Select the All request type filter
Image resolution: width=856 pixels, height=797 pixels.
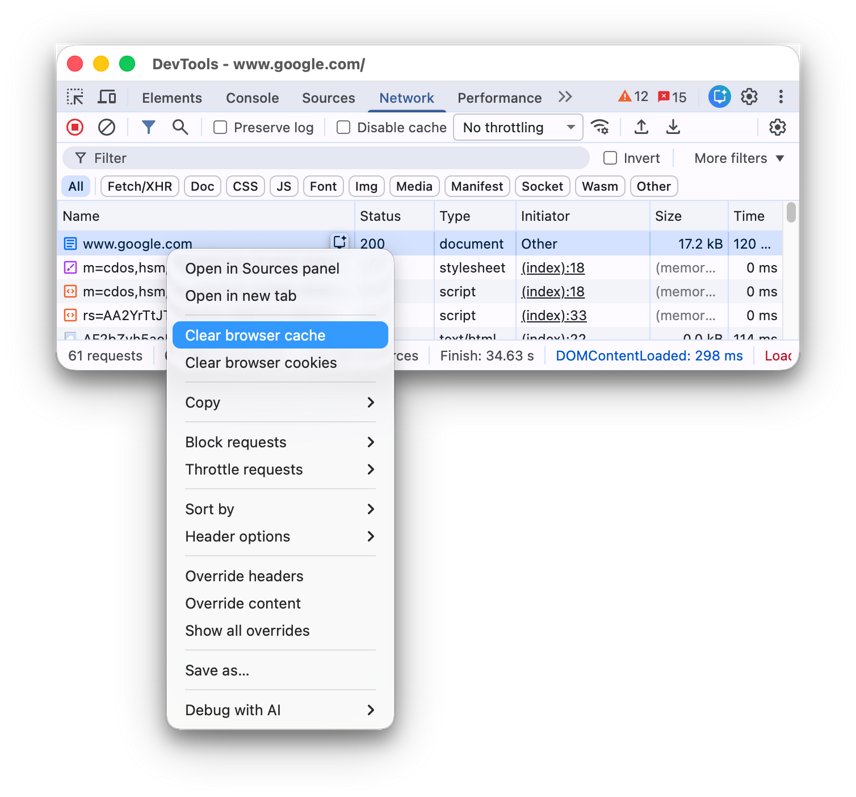pos(76,186)
